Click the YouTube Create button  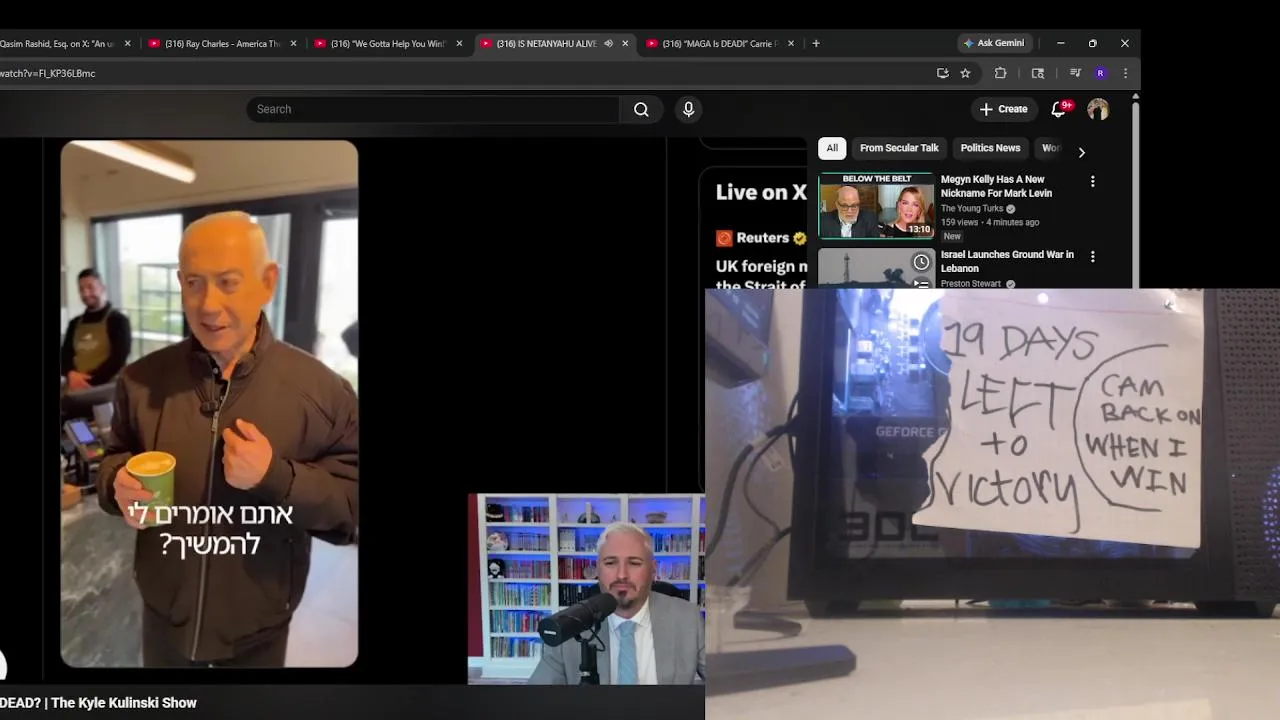tap(1003, 109)
